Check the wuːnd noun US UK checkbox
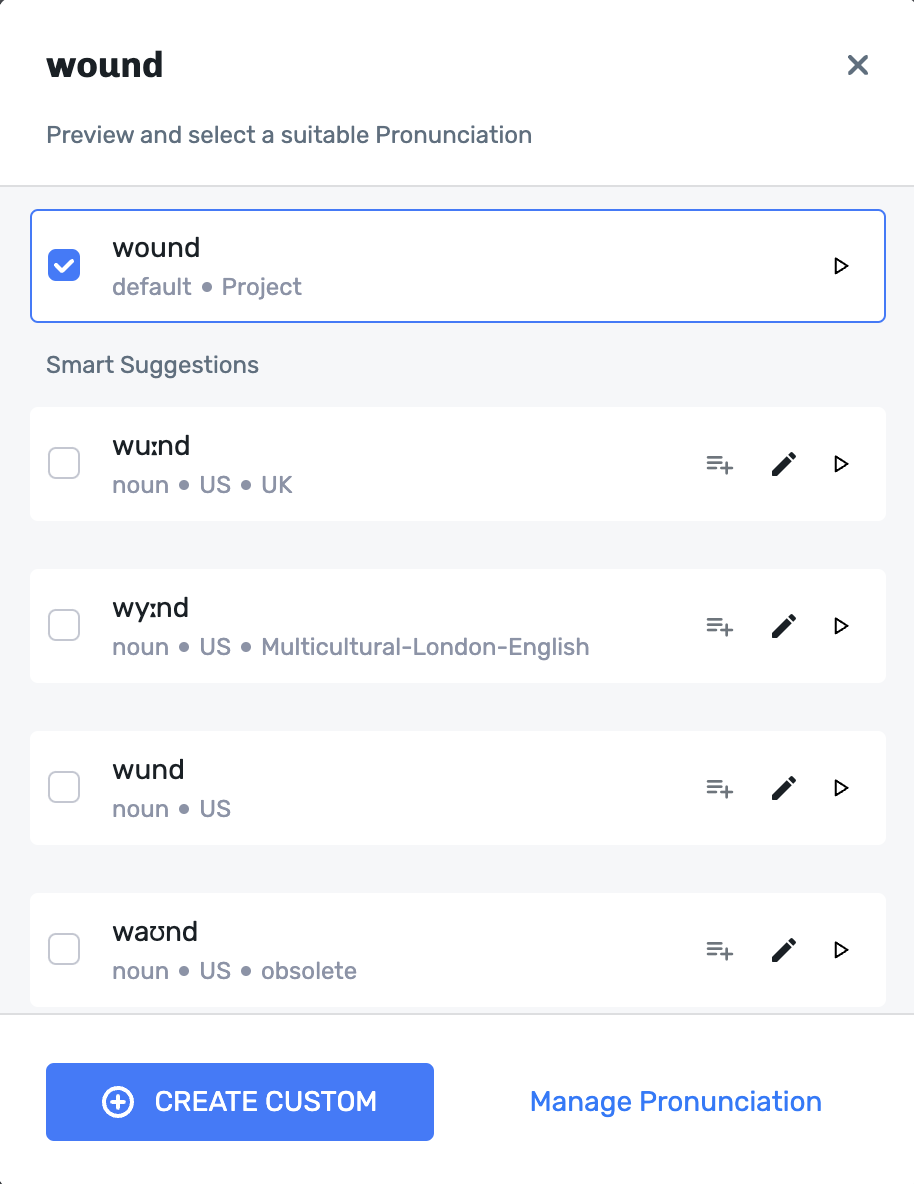Screen dimensions: 914x1184 coord(65,464)
